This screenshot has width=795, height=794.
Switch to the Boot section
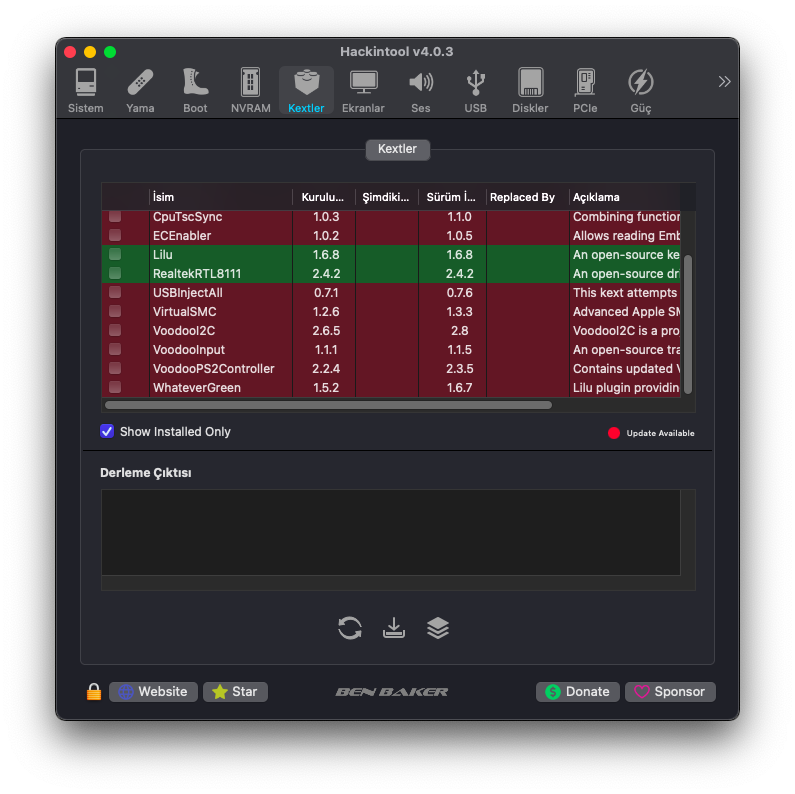(x=195, y=90)
